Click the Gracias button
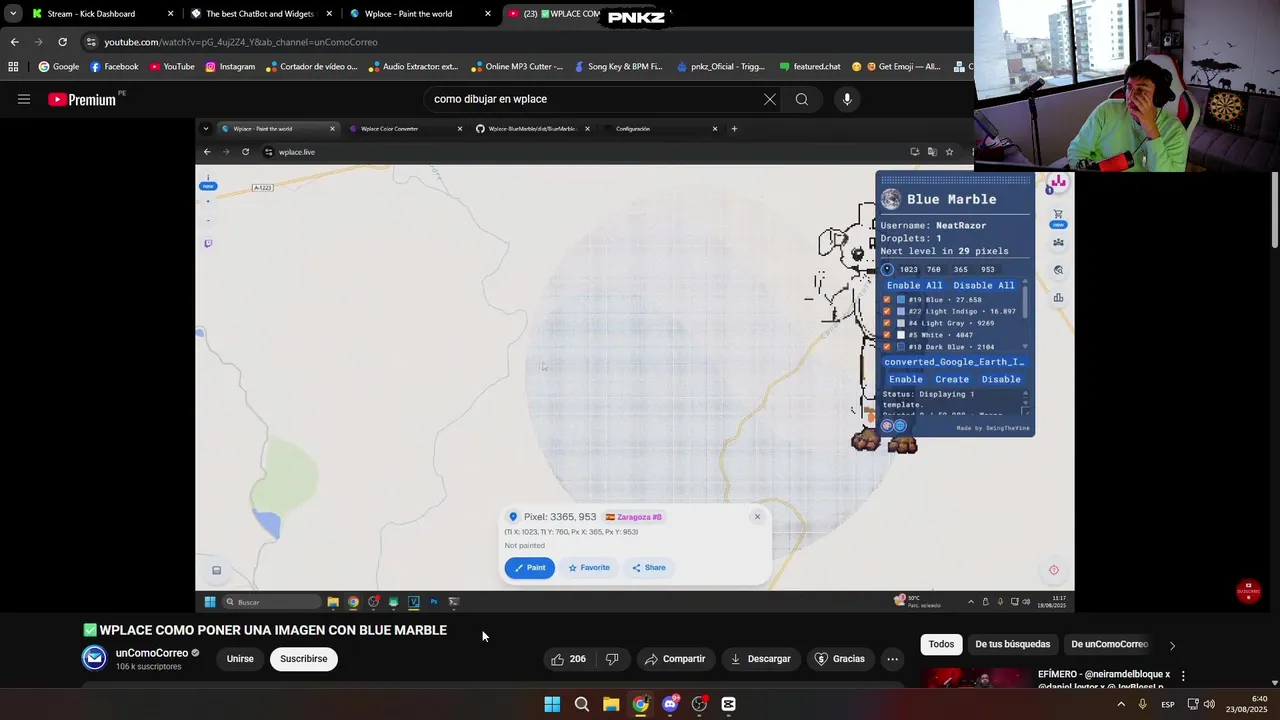 click(x=839, y=659)
